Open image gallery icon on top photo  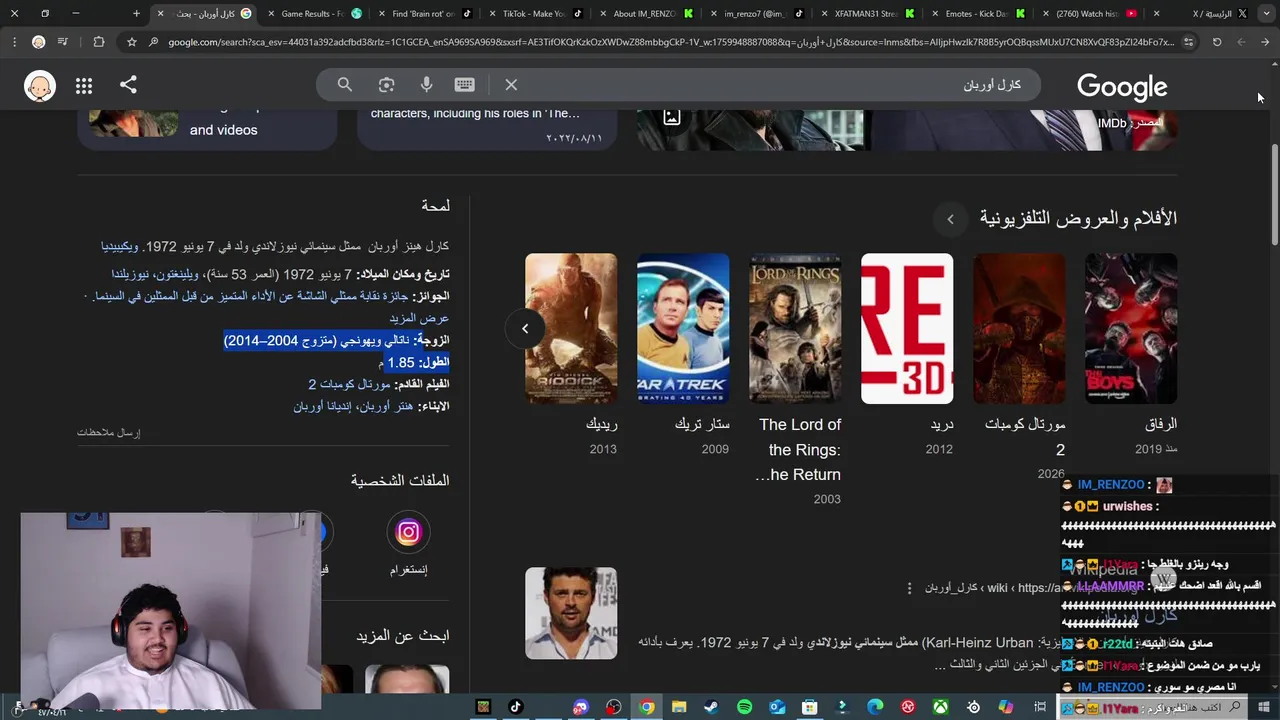point(672,117)
